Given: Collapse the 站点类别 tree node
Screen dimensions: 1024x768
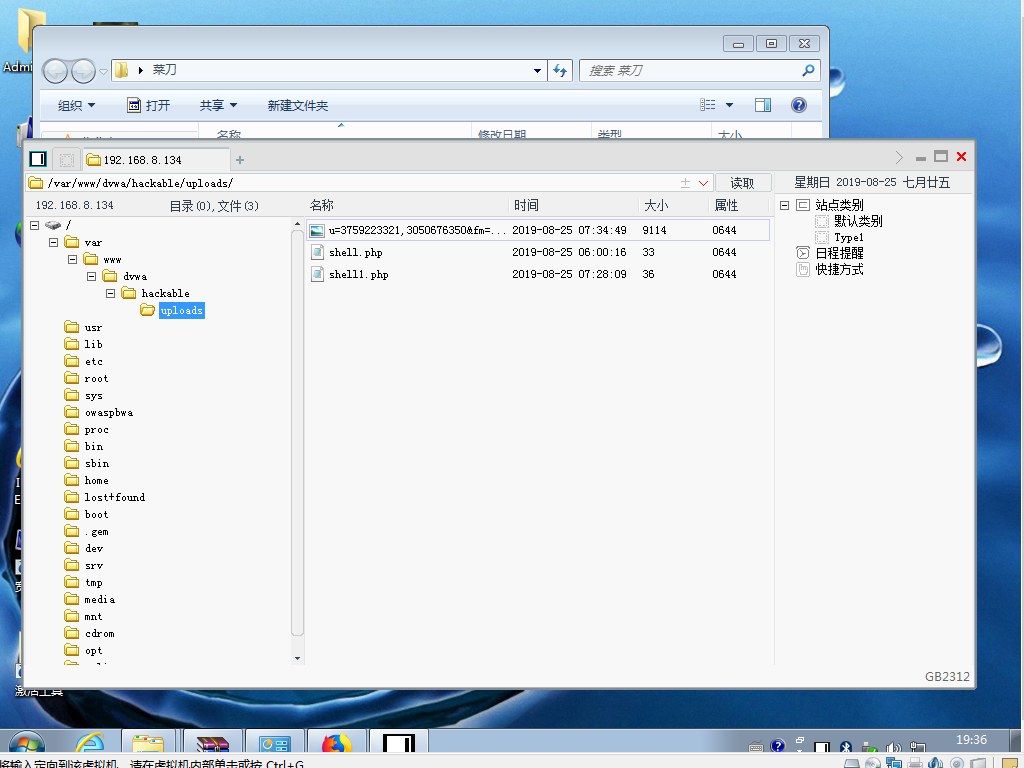Looking at the screenshot, I should 784,205.
